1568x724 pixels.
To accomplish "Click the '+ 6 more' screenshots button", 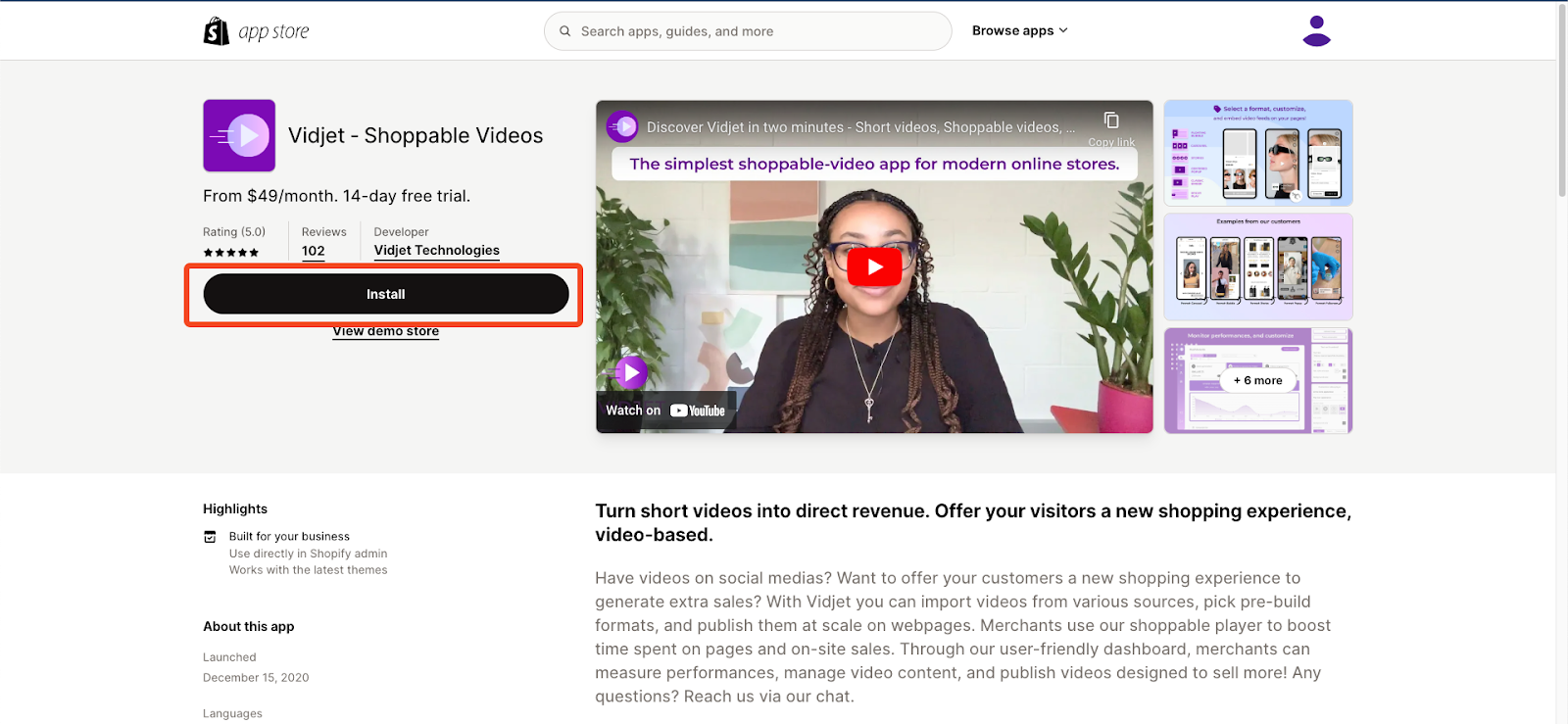I will [1258, 380].
